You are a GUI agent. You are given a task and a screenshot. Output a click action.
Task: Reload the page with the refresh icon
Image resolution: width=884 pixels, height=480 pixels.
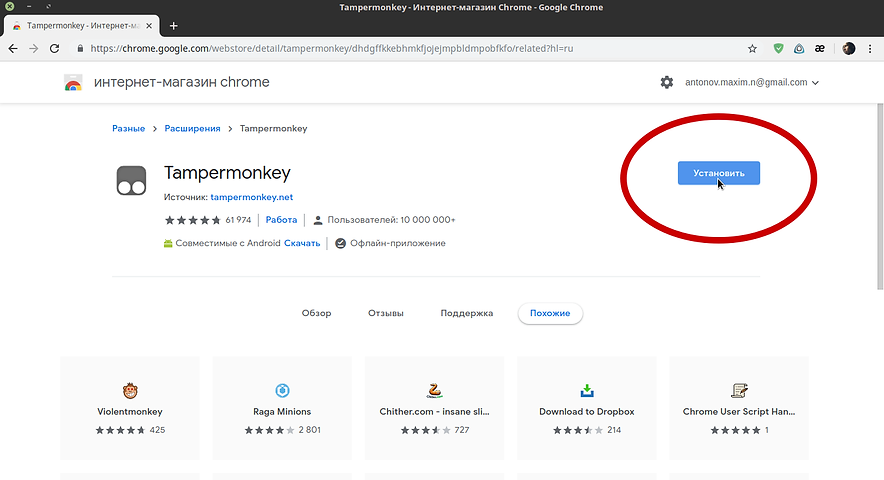tap(54, 49)
